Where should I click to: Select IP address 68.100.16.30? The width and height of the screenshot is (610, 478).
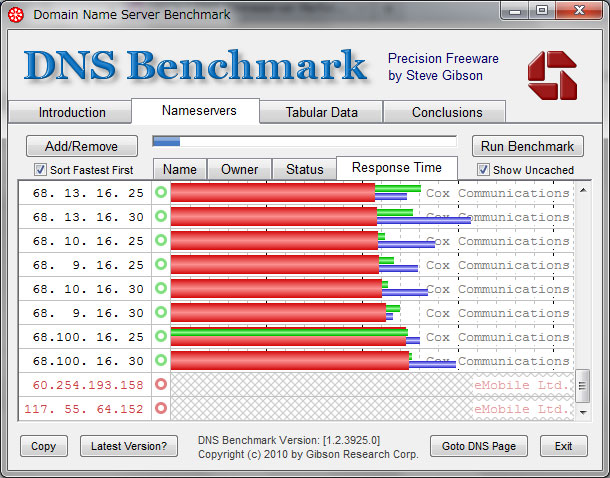(x=88, y=361)
